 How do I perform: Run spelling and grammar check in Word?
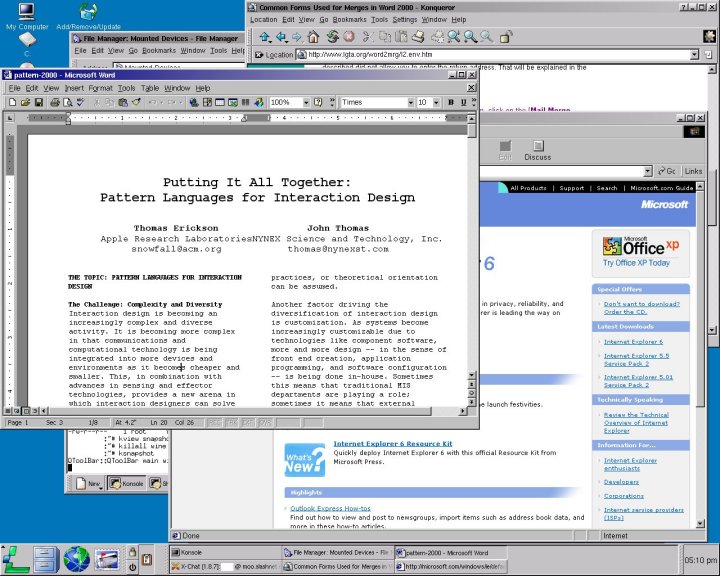point(80,102)
